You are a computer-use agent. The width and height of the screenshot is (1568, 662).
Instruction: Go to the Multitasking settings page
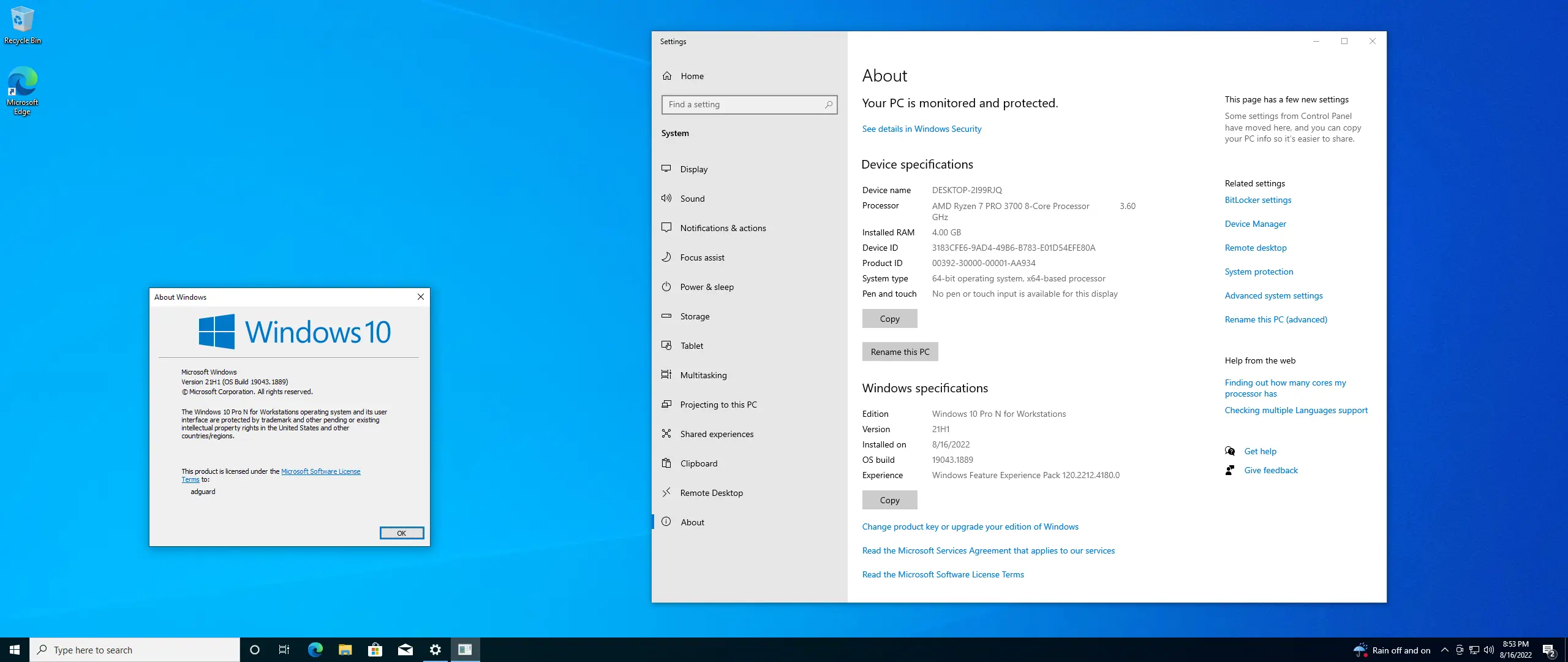click(703, 375)
